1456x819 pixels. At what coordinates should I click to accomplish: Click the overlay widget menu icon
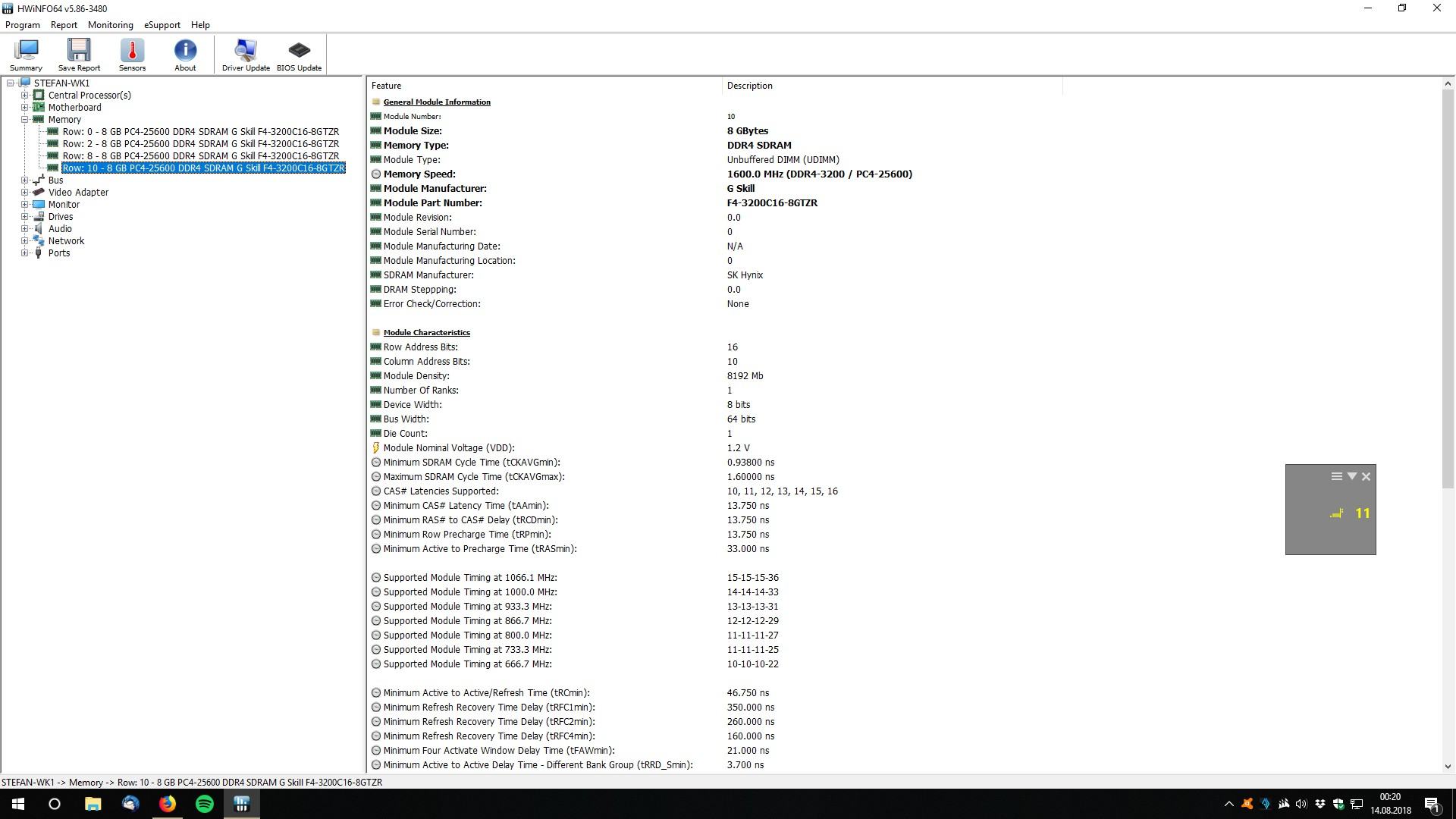coord(1336,477)
